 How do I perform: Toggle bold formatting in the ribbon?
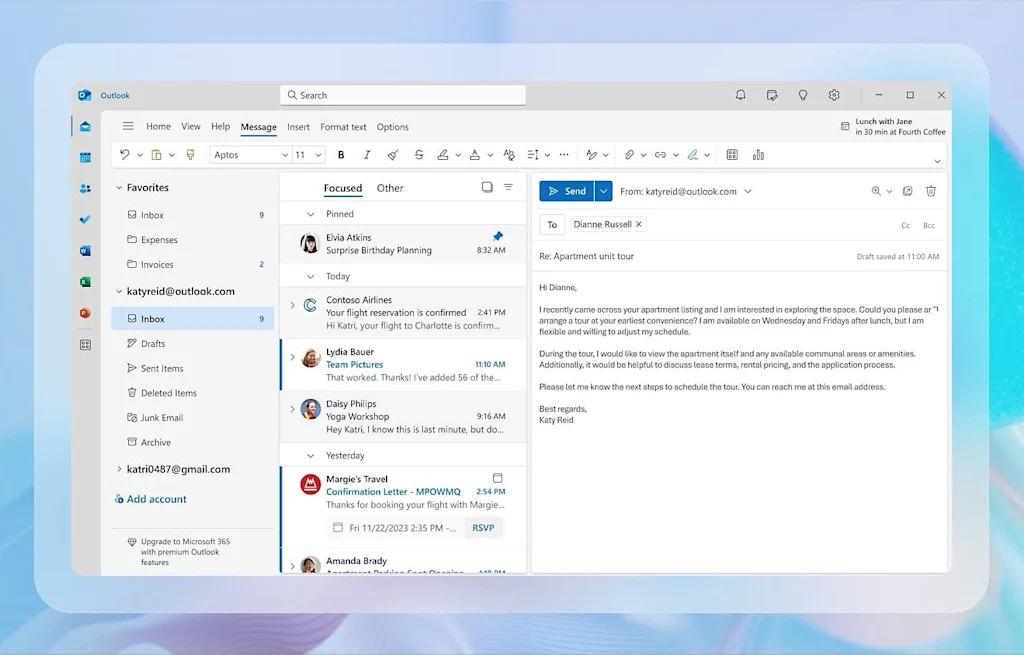pos(342,155)
